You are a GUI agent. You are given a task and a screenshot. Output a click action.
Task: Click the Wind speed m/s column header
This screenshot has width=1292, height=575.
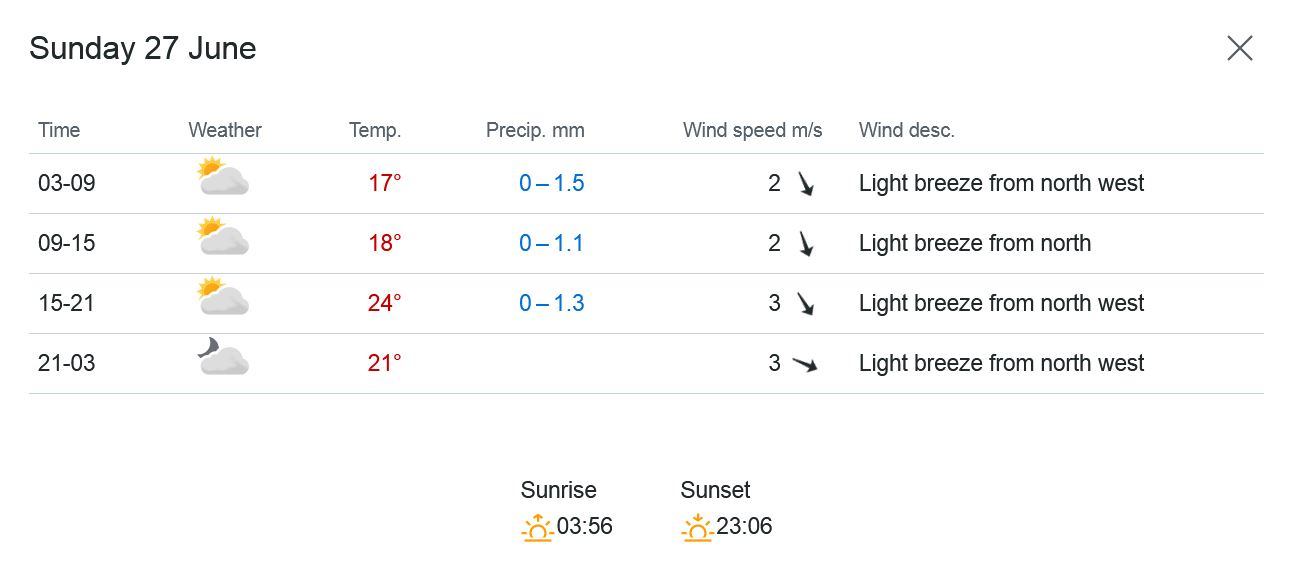pos(752,130)
